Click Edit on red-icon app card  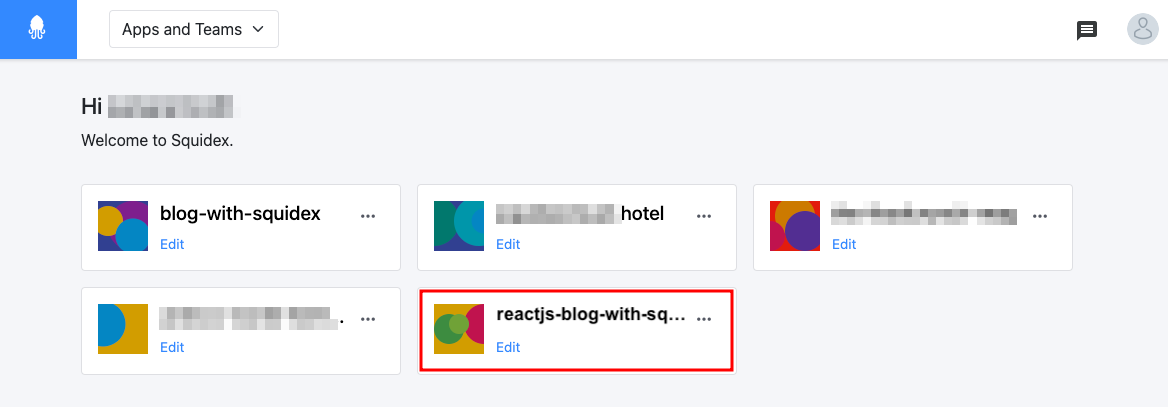844,244
